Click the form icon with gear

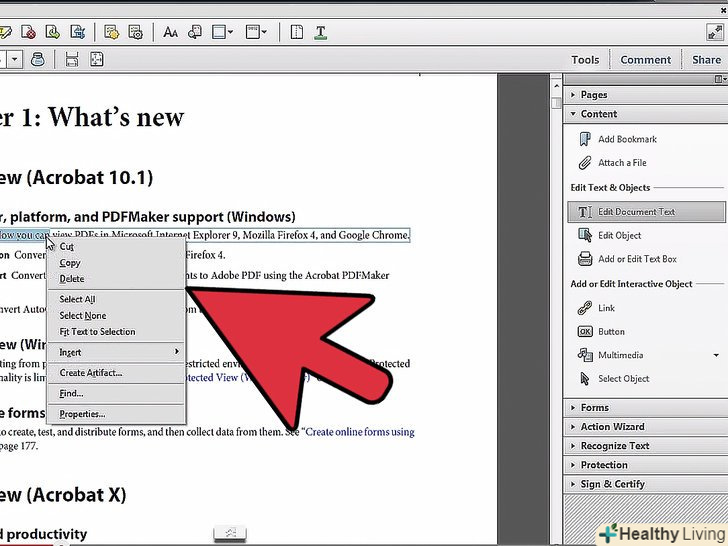[136, 32]
